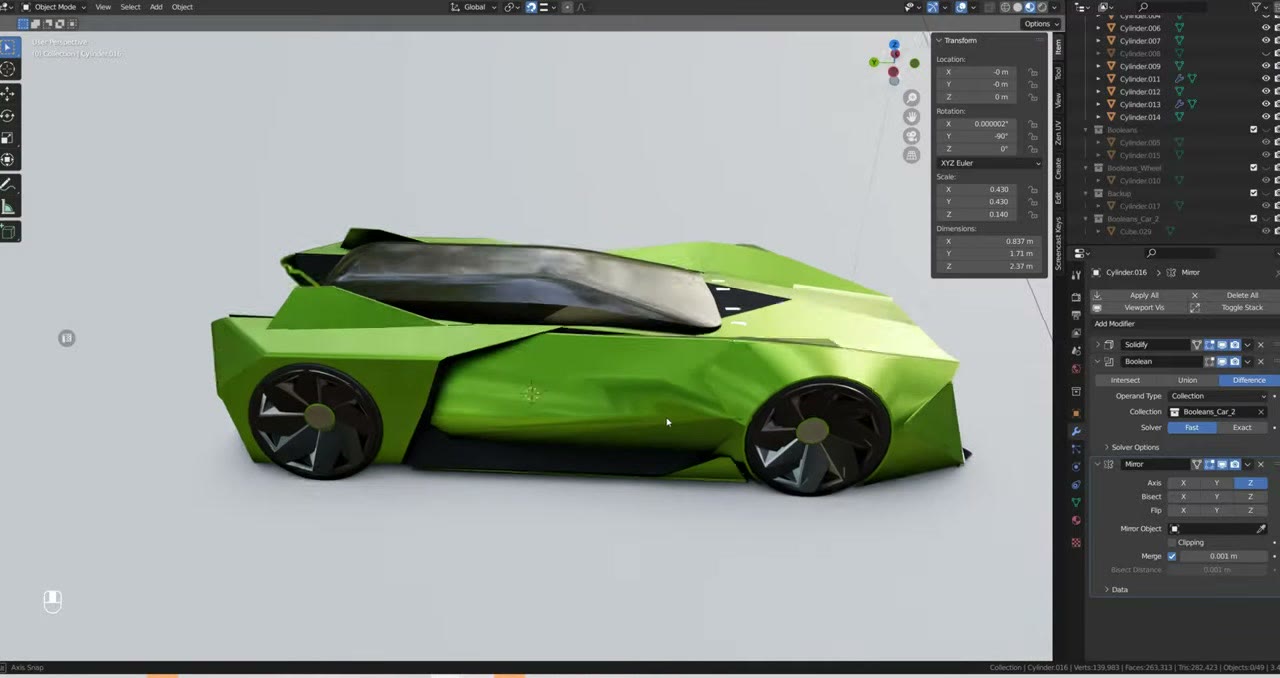The width and height of the screenshot is (1280, 678).
Task: Click the Delete All modifiers button
Action: tap(1235, 296)
